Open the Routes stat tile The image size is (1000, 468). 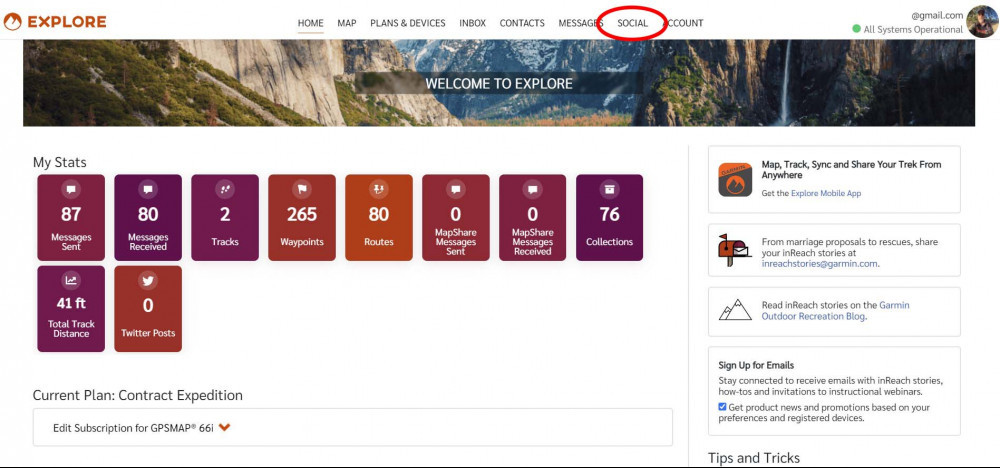click(379, 217)
